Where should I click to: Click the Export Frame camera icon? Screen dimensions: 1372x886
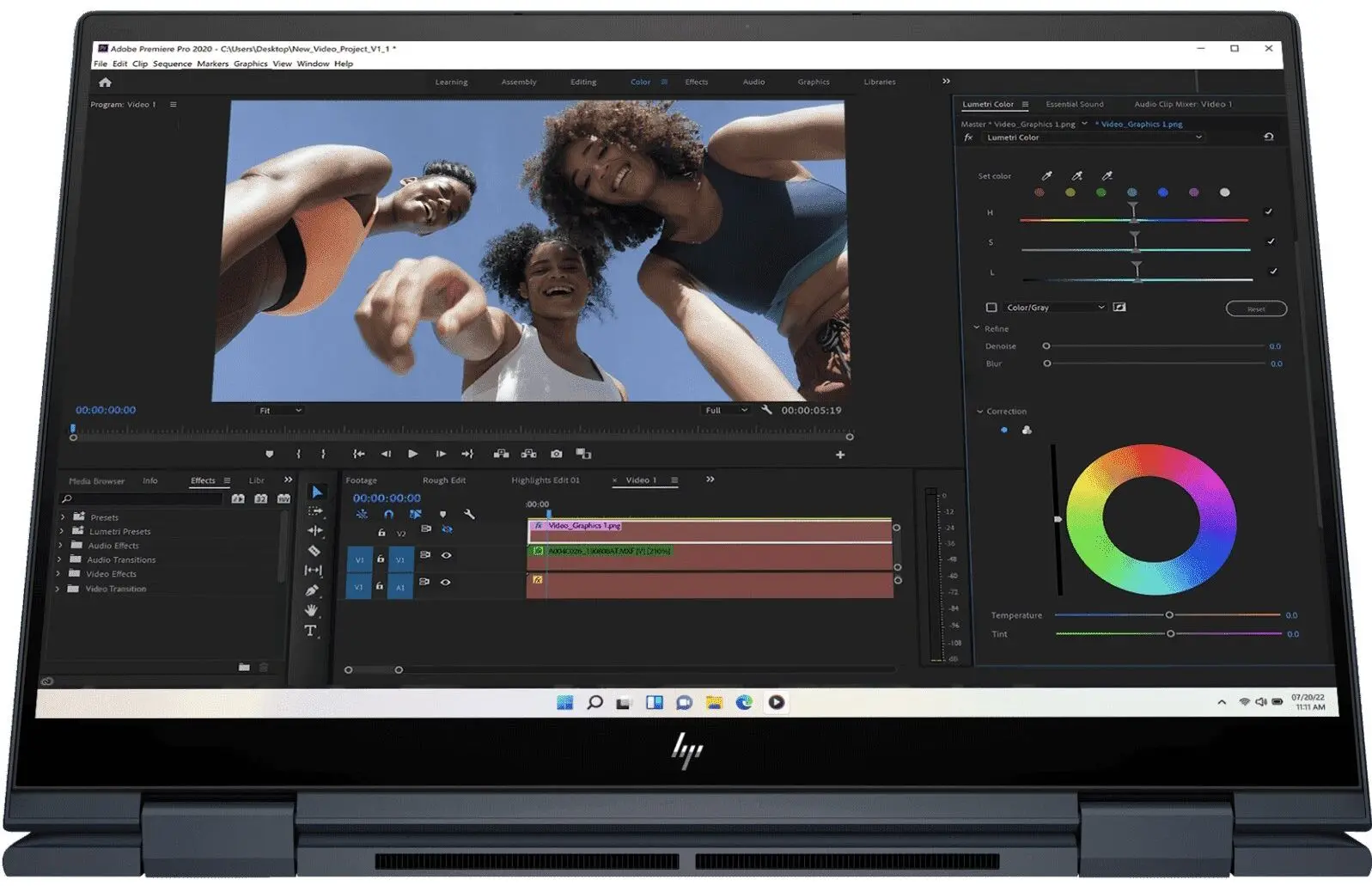coord(556,454)
